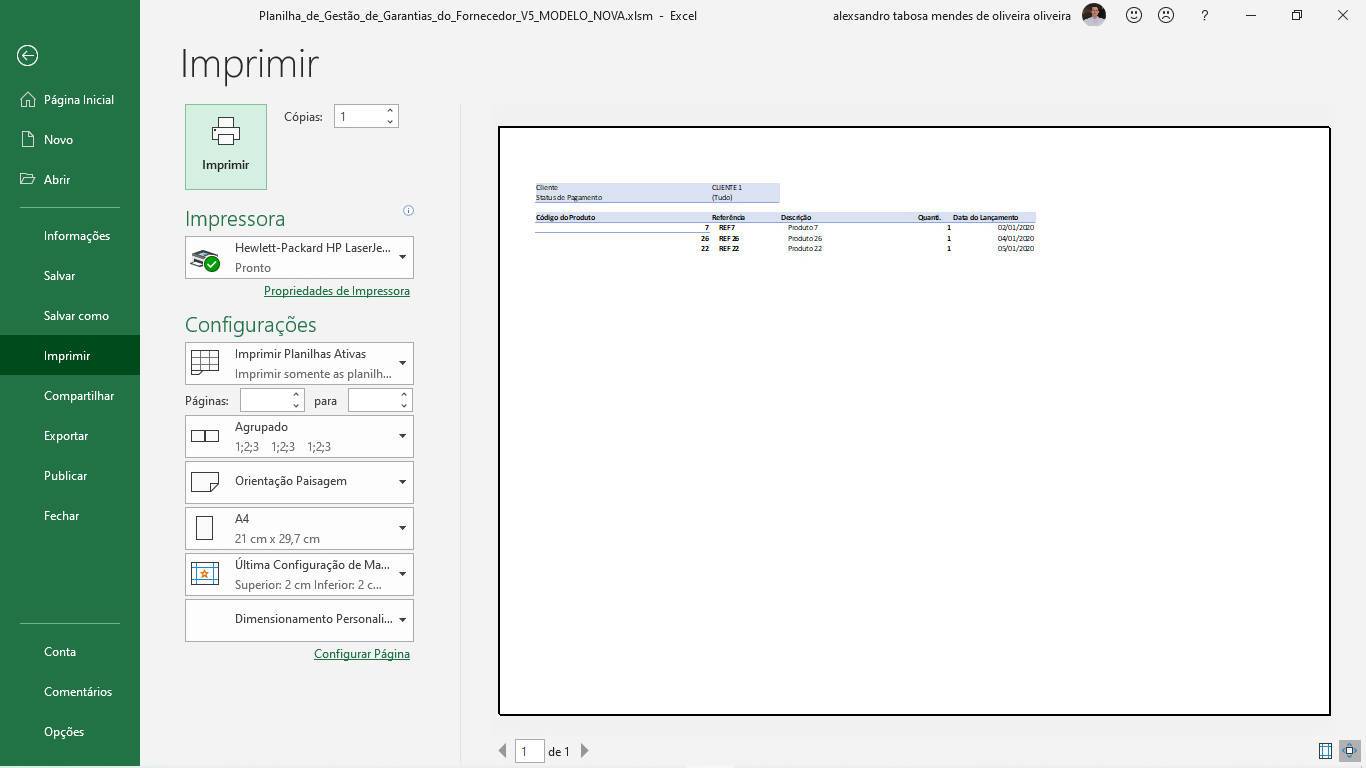Toggle Show Margins in print preview
Viewport: 1366px width, 768px height.
click(1325, 751)
